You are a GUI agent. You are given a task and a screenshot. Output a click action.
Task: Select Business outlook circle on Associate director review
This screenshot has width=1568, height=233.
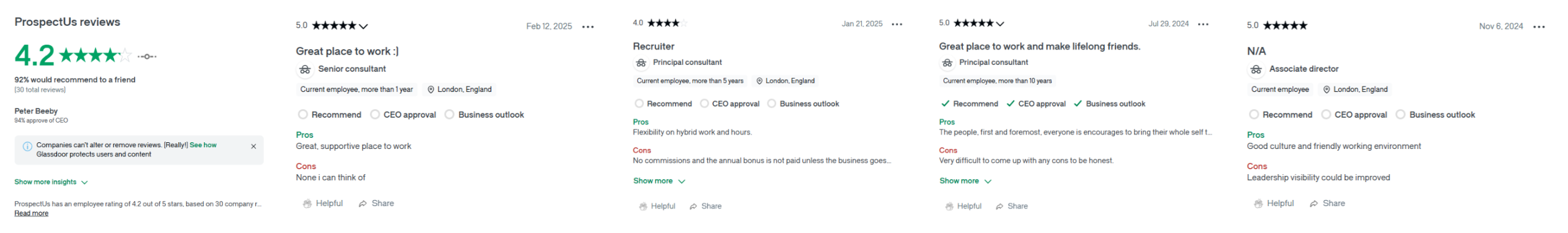(1399, 114)
